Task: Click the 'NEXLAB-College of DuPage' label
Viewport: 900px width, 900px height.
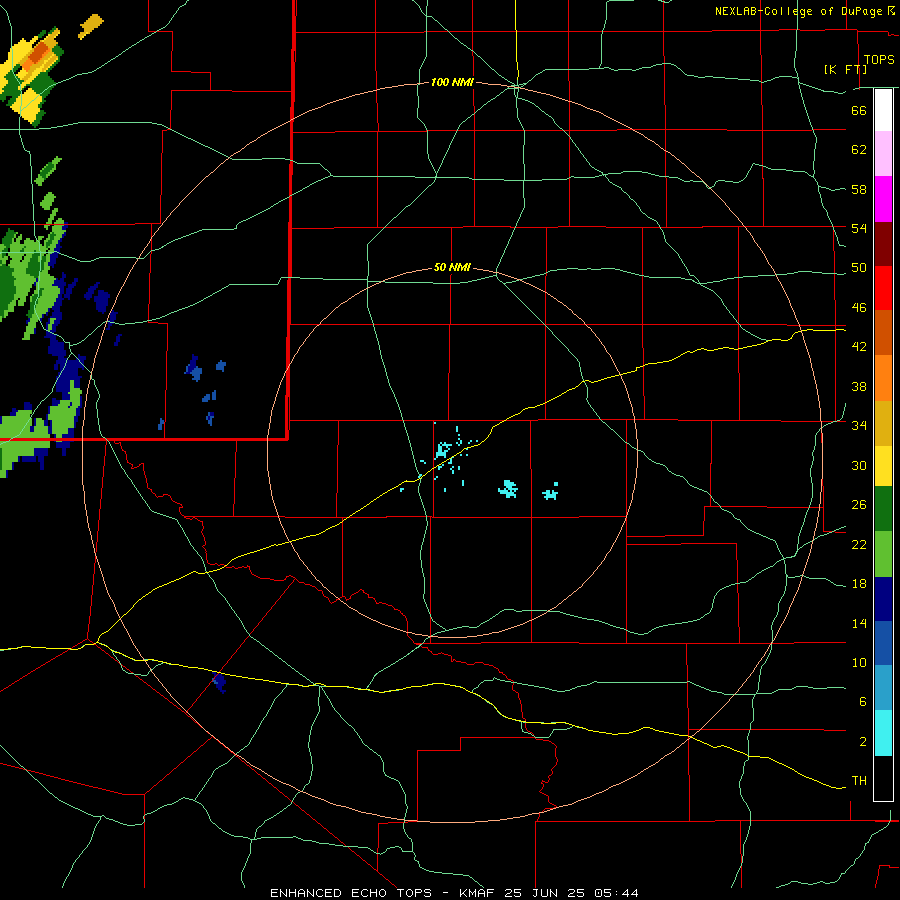Action: point(798,11)
